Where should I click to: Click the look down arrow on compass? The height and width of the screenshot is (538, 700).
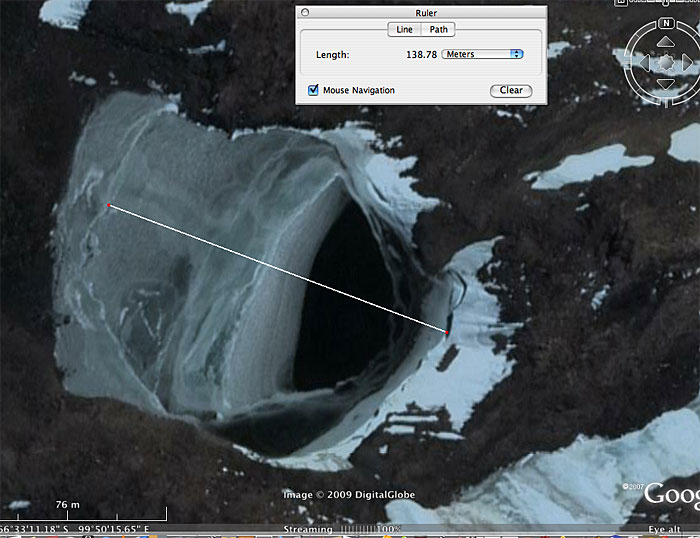tap(664, 81)
